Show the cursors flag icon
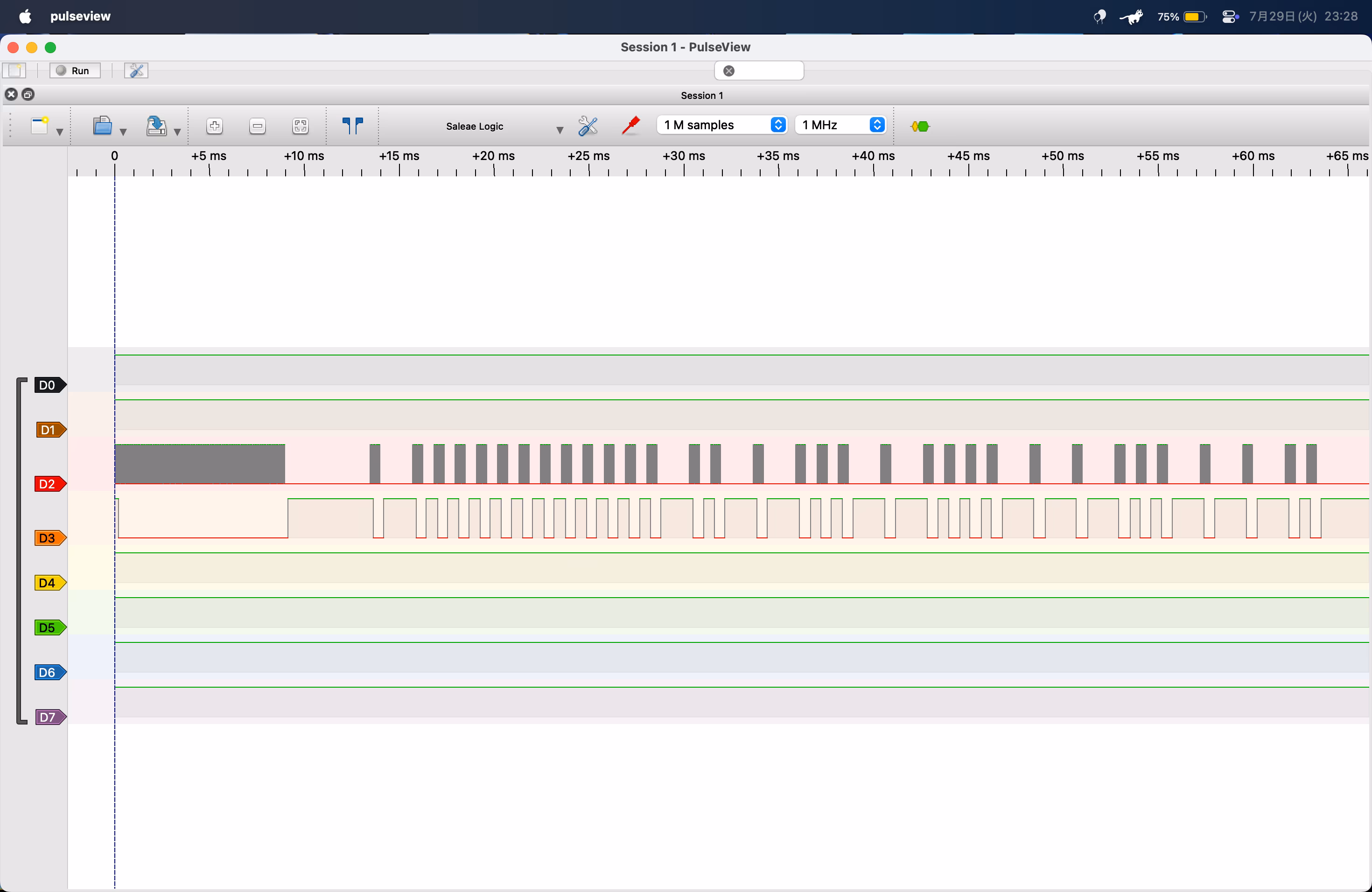The image size is (1372, 892). (352, 125)
